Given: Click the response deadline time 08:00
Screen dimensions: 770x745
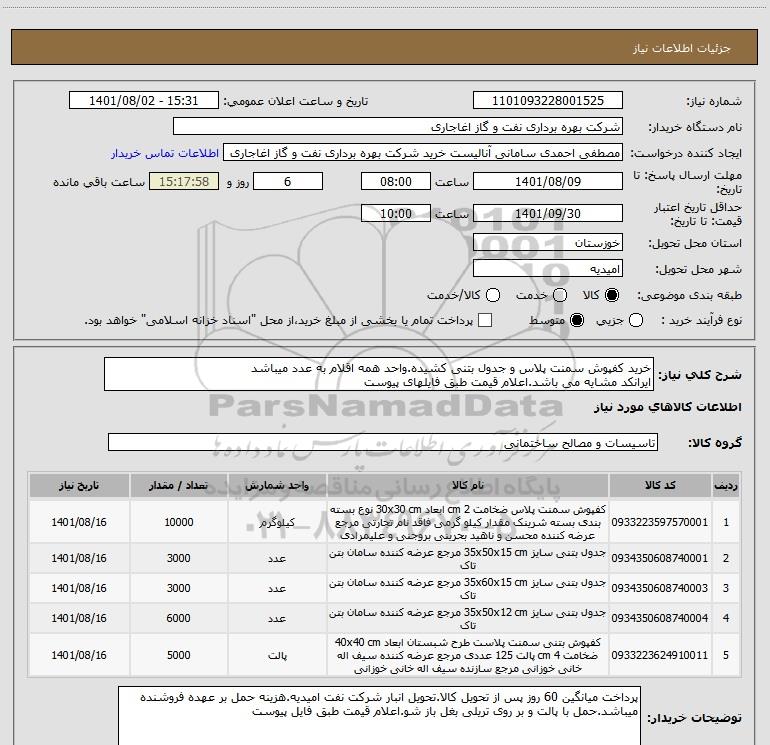Looking at the screenshot, I should [x=396, y=181].
